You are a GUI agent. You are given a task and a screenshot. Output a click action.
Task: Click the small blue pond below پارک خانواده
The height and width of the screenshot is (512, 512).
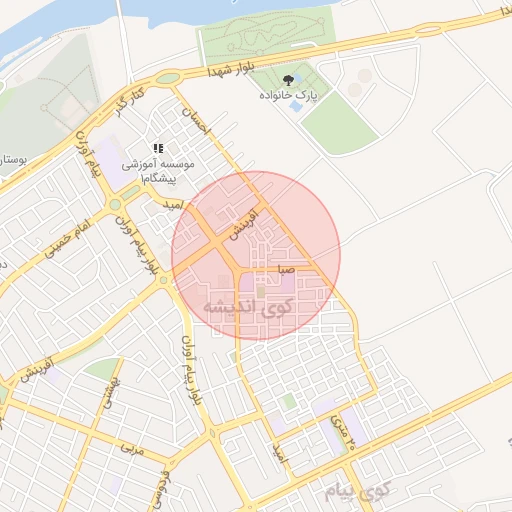click(x=296, y=106)
